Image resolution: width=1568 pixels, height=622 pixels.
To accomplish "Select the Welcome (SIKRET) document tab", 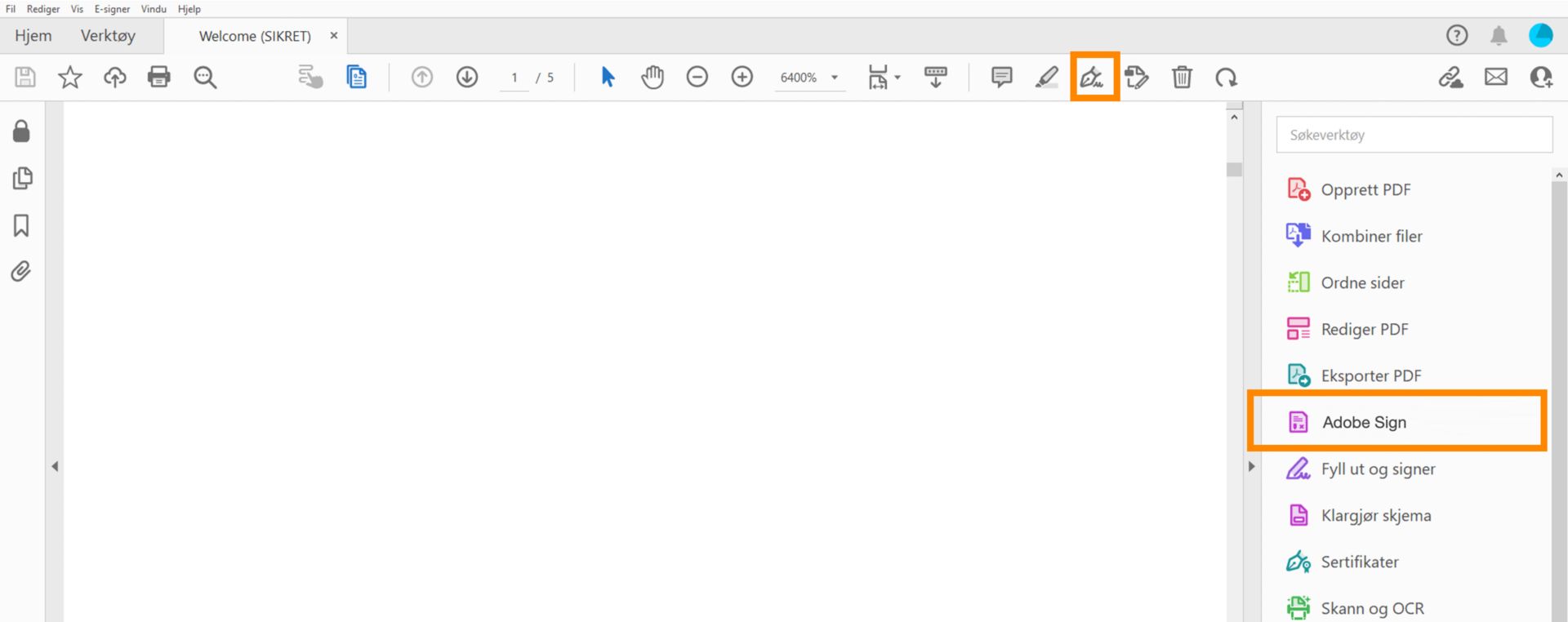I will pyautogui.click(x=255, y=36).
